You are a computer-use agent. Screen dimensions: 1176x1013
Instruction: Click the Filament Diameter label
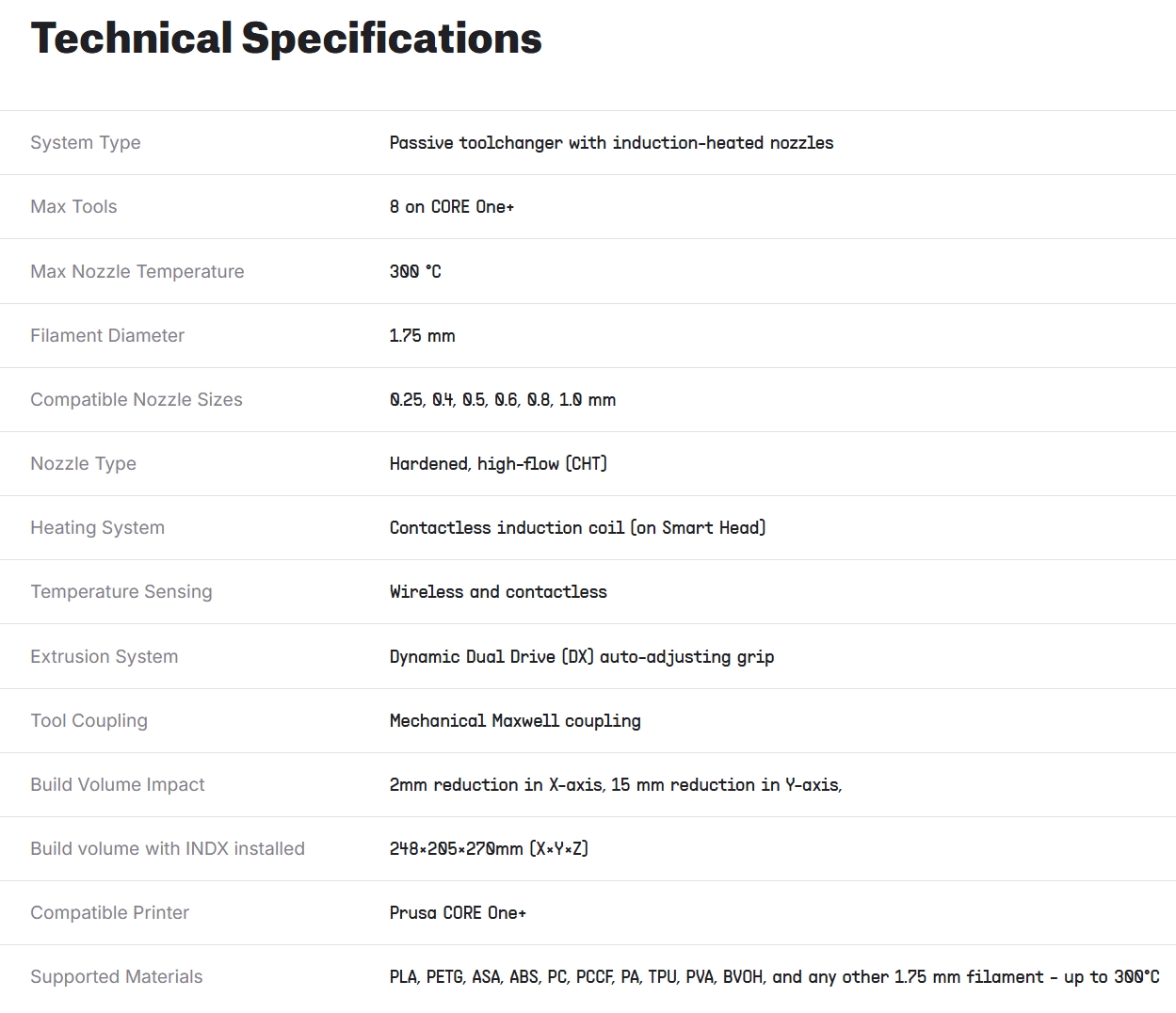coord(107,336)
